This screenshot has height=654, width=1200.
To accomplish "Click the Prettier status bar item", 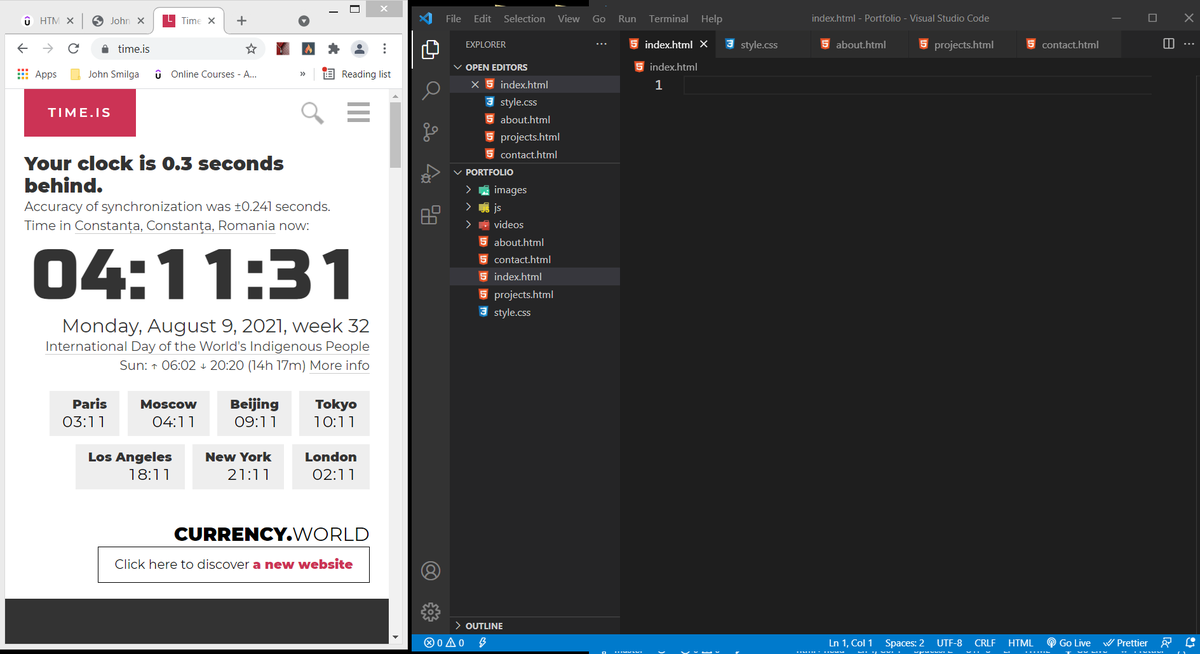I will (x=1125, y=643).
